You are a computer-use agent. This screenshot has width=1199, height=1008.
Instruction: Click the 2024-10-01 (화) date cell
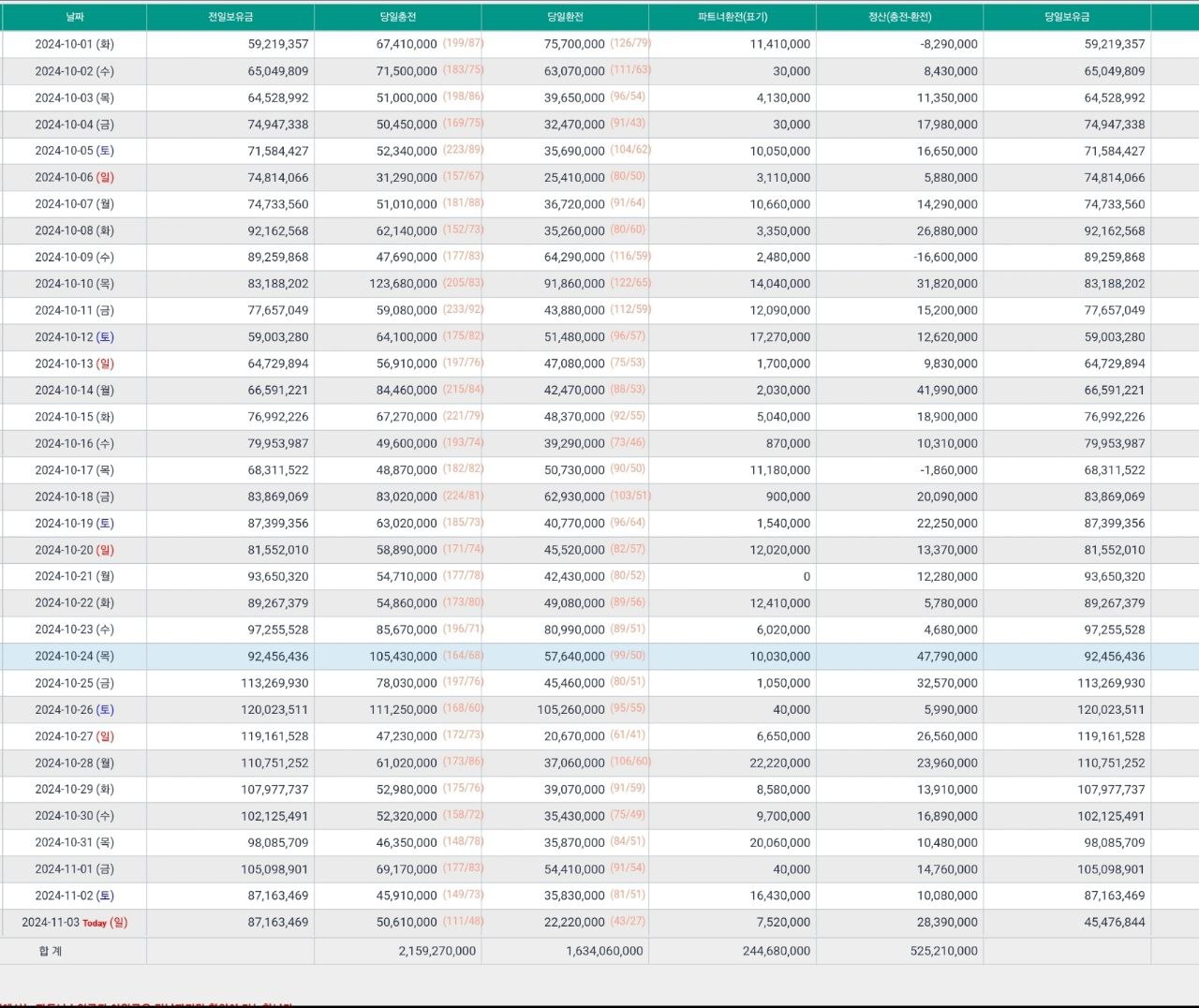pos(74,44)
